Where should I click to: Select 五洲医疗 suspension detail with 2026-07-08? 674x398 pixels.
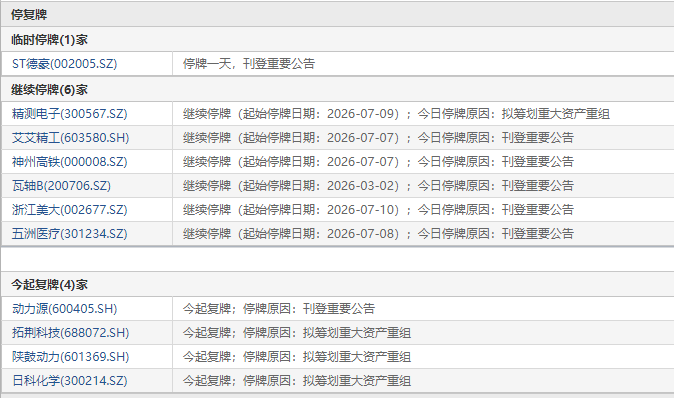point(378,234)
